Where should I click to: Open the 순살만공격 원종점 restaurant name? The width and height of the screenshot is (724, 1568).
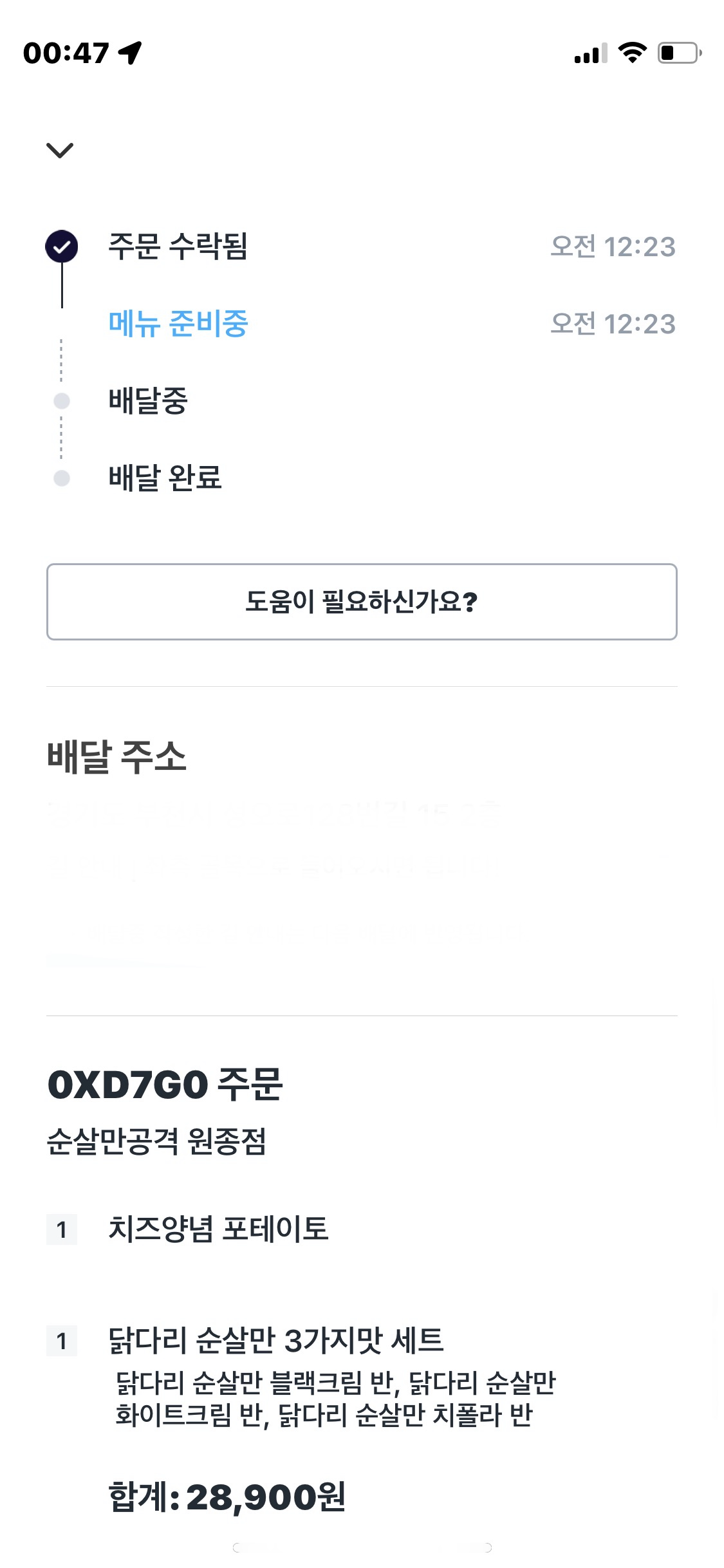tap(156, 1142)
